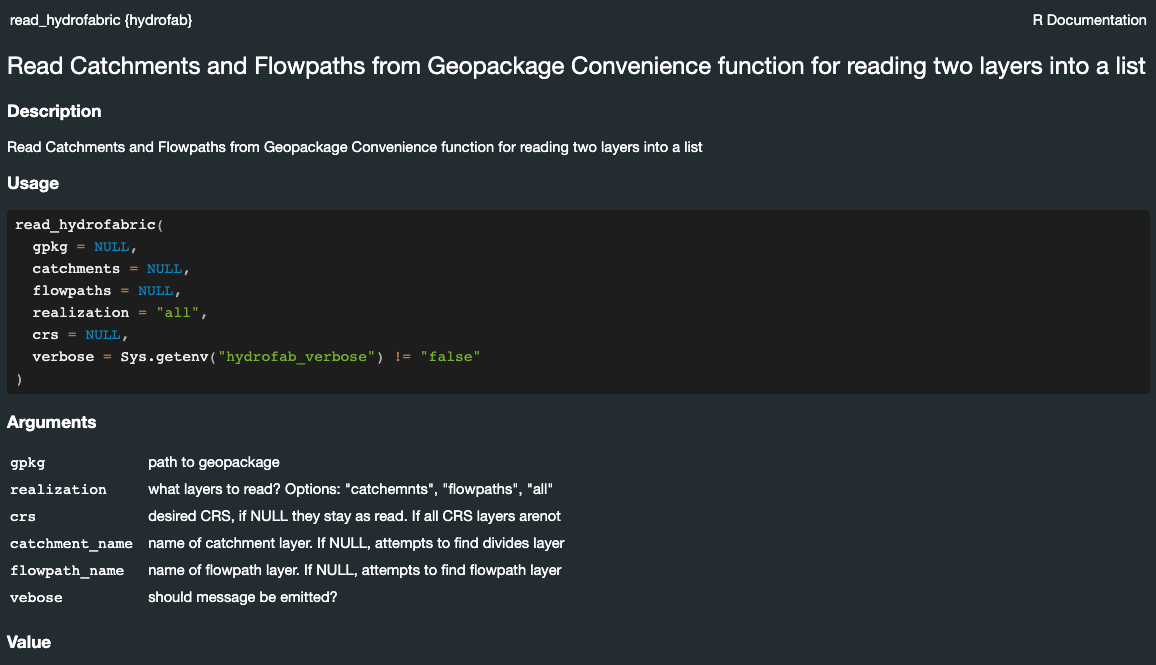The width and height of the screenshot is (1156, 665).
Task: Click the R Documentation label
Action: click(x=1089, y=20)
